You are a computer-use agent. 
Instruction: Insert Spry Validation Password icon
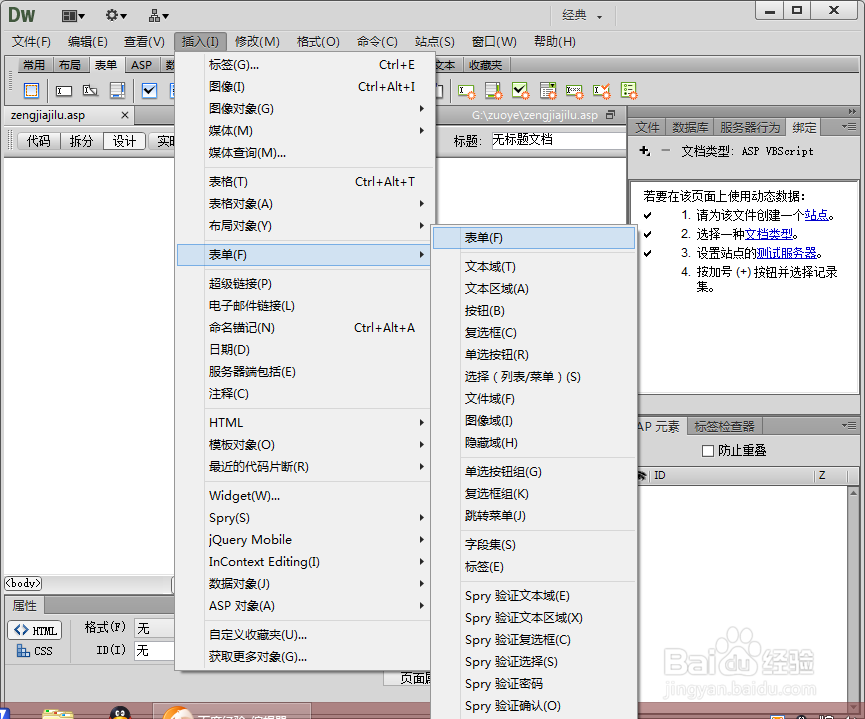tap(574, 91)
